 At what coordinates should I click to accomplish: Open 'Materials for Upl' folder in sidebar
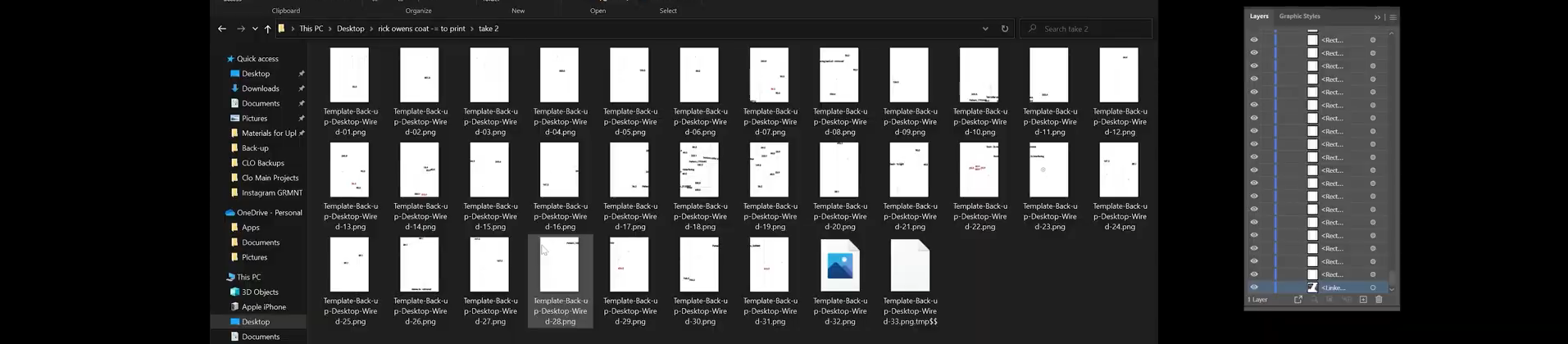[x=269, y=134]
